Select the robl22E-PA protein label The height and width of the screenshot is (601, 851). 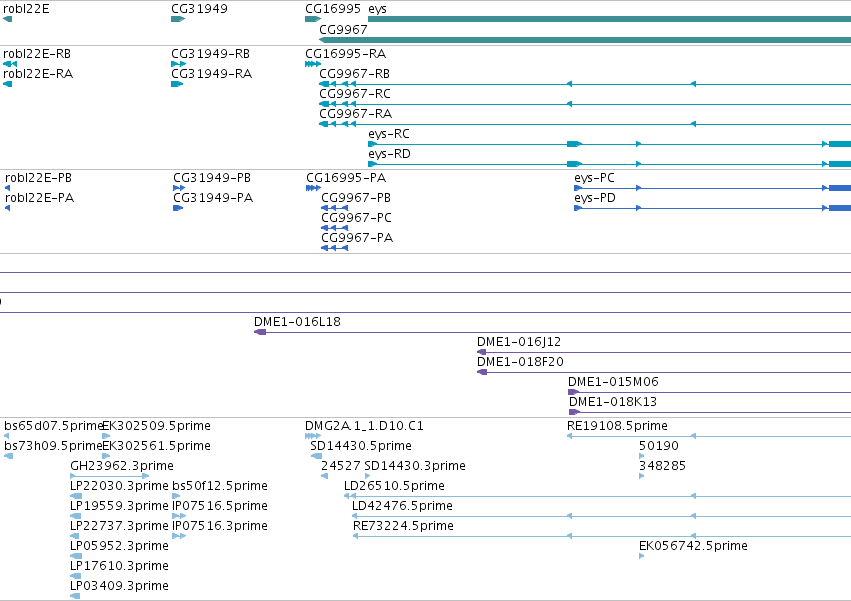click(40, 198)
